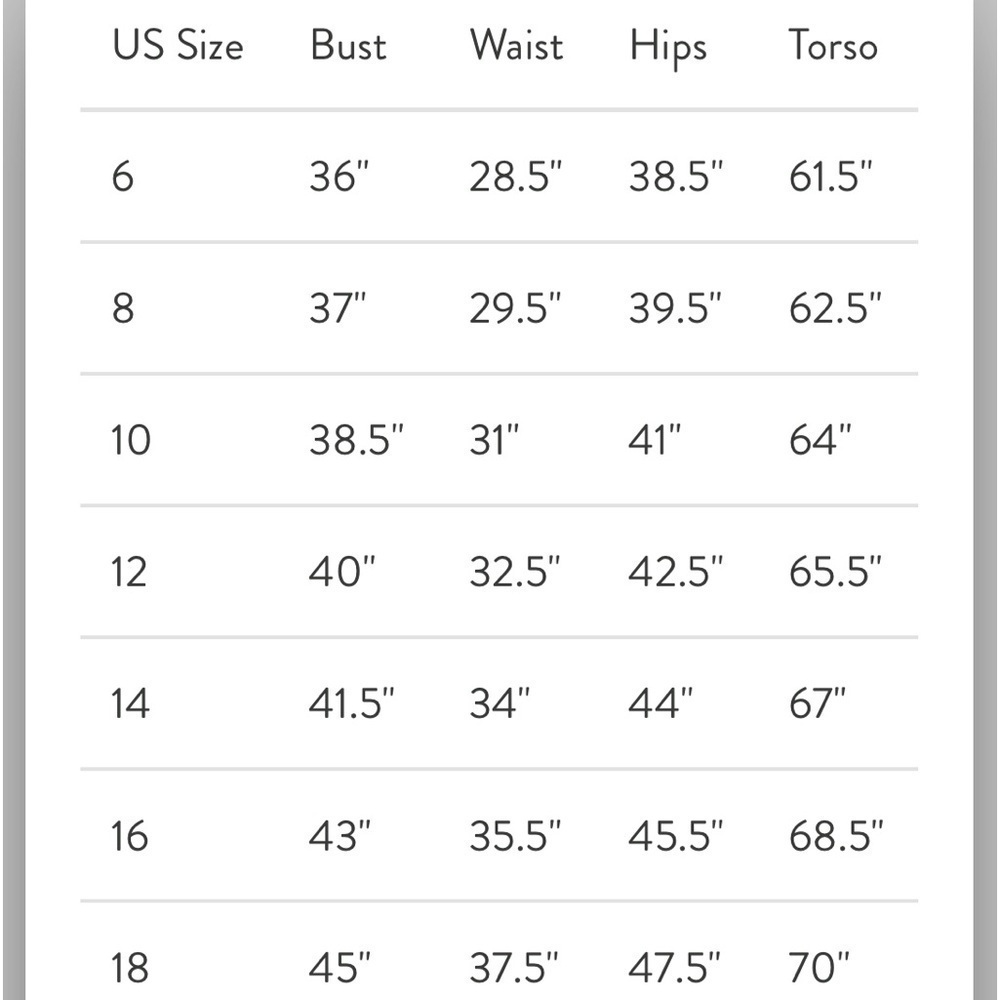Select the 28.5" waist measurement
The image size is (1000, 1000).
coord(516,177)
